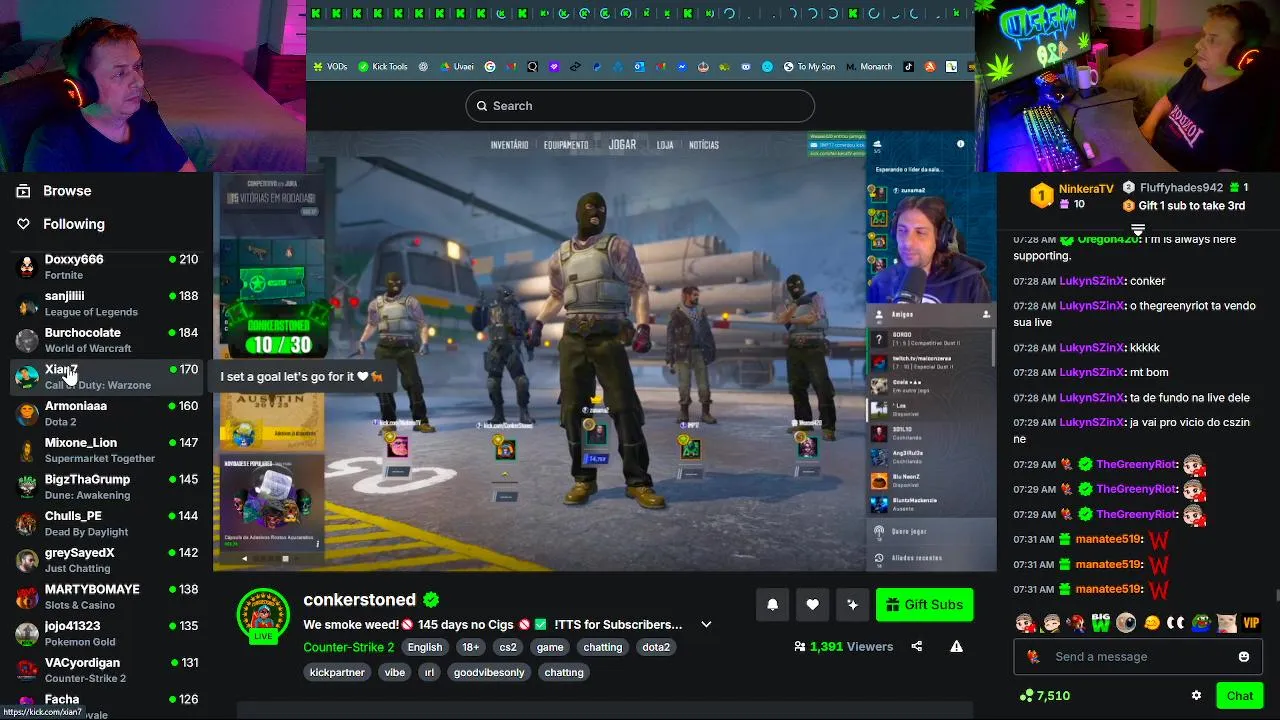Open the share stream icon
This screenshot has width=1280, height=720.
tap(917, 646)
